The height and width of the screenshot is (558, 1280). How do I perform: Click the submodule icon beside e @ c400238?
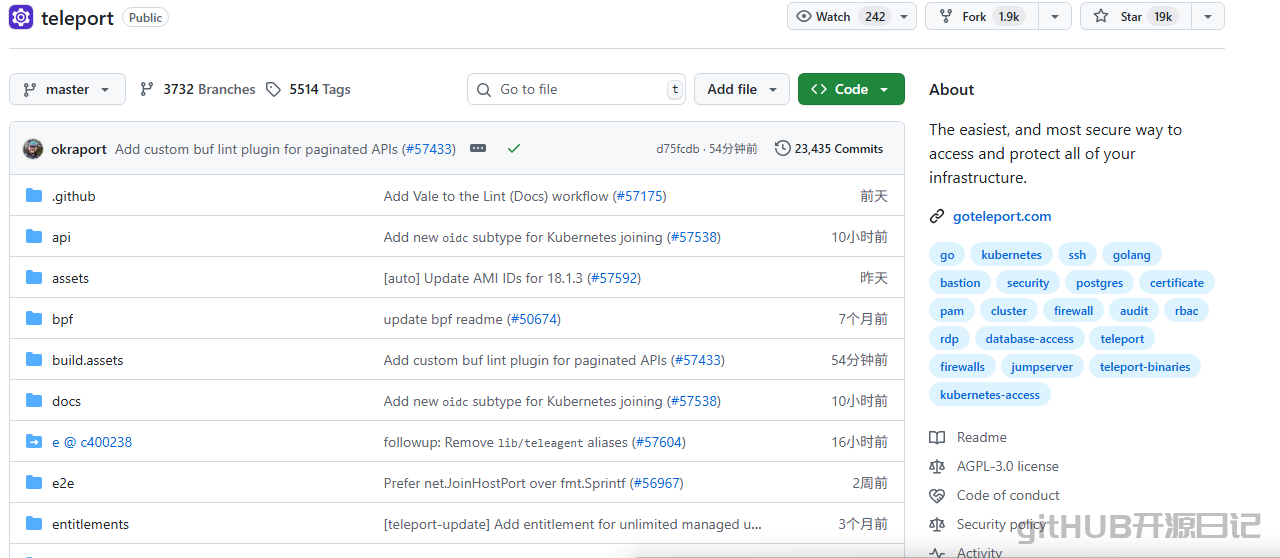[34, 441]
